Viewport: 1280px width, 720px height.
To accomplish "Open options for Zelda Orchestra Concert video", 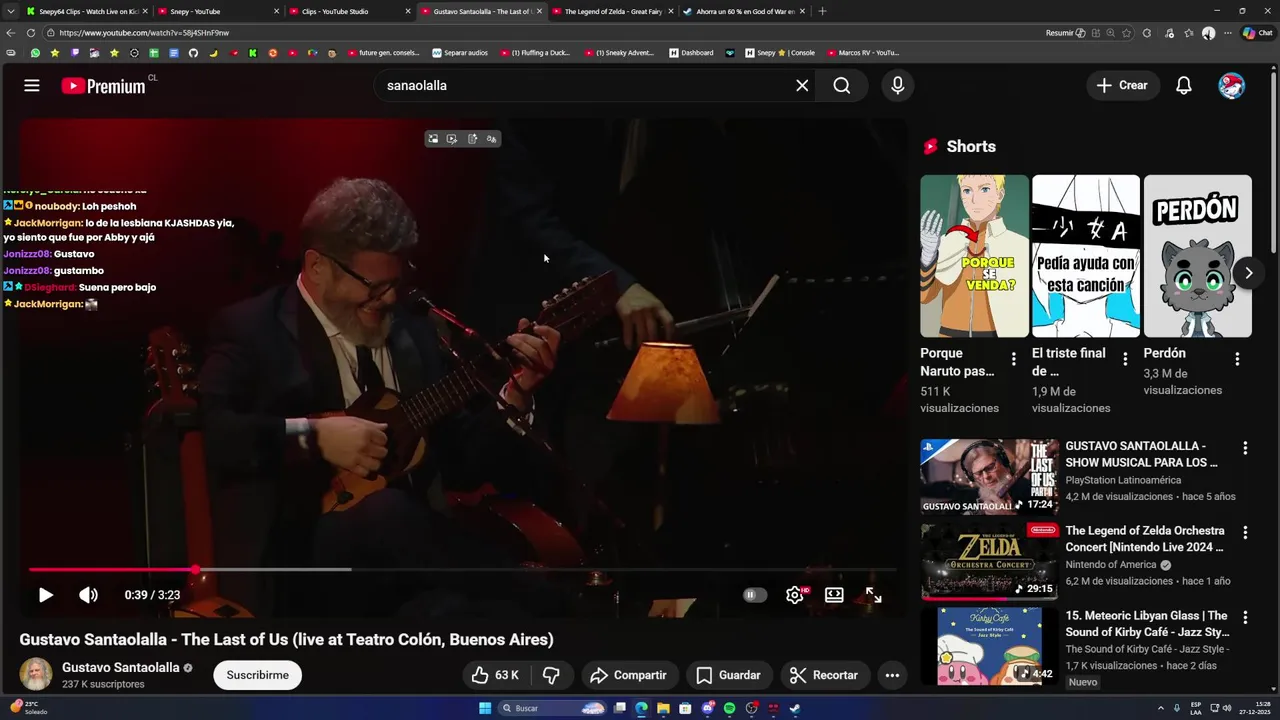I will [1245, 533].
